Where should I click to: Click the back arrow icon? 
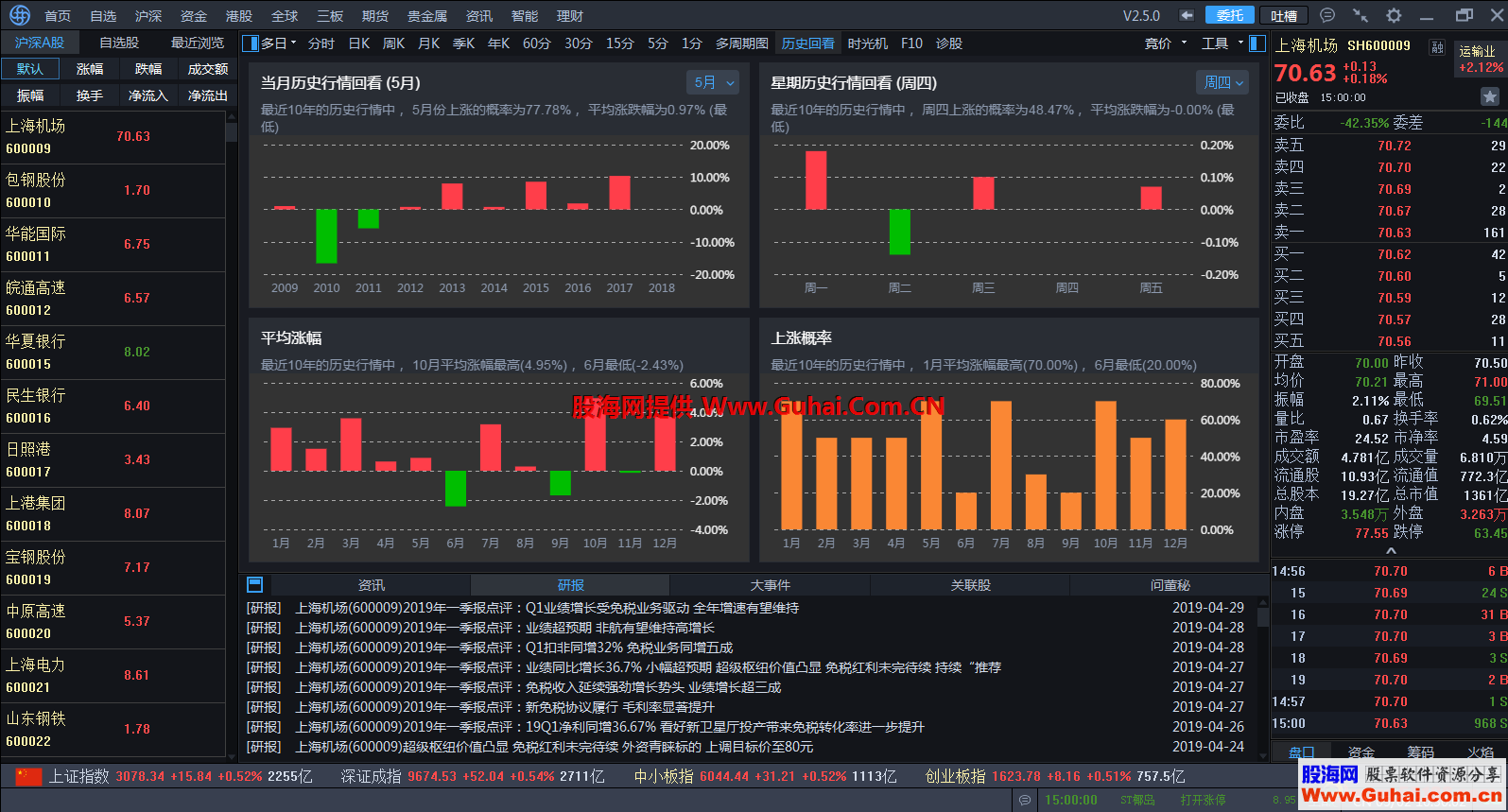[x=1187, y=15]
